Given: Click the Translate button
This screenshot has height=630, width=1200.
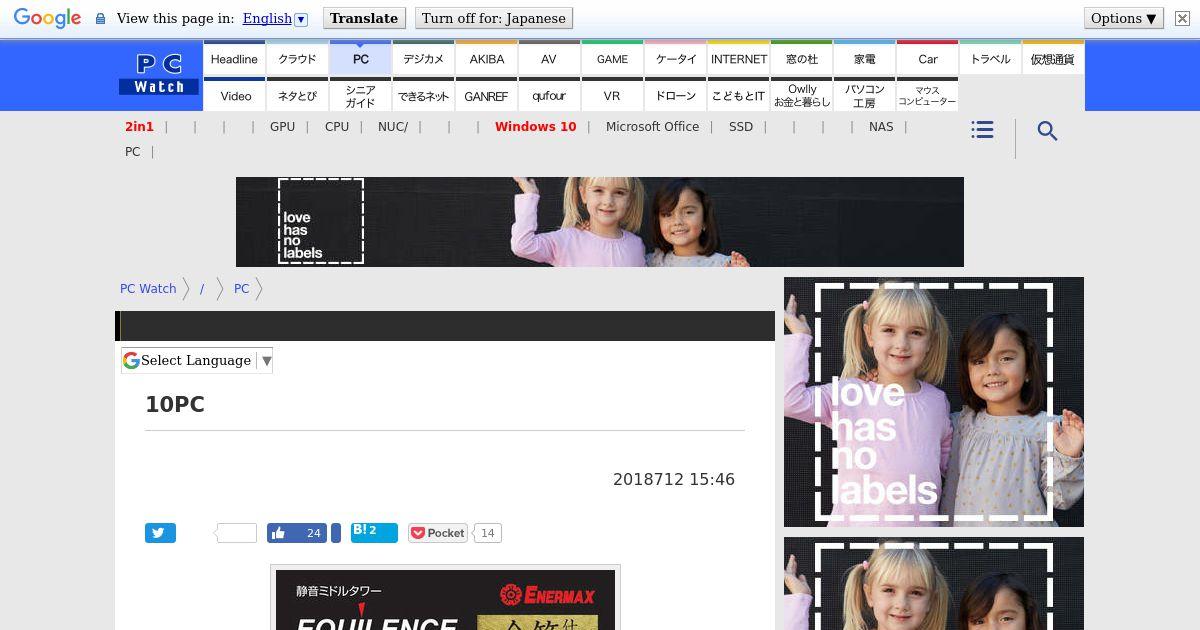Looking at the screenshot, I should 364,18.
